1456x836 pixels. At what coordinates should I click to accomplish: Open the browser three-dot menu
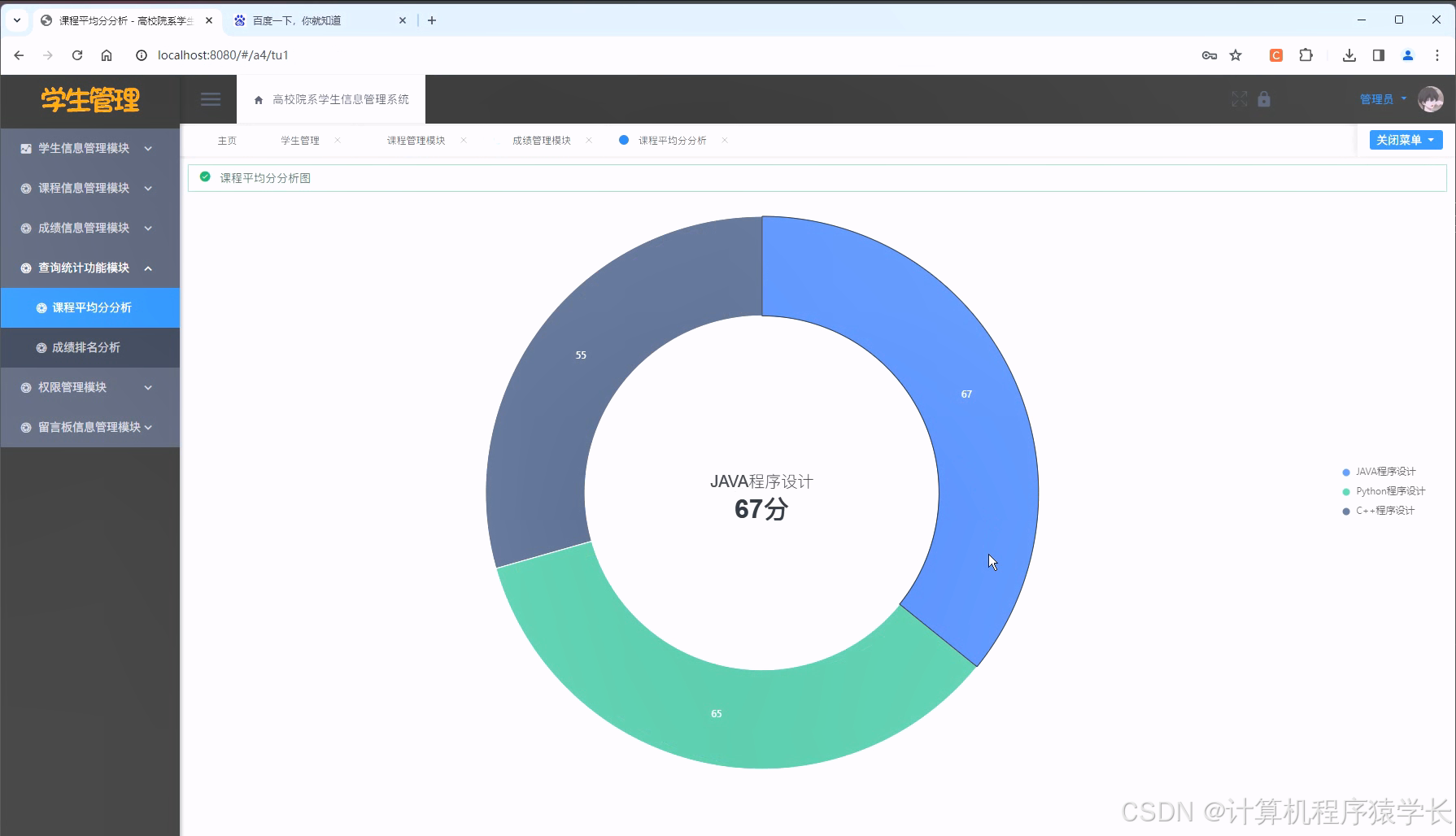click(x=1437, y=55)
